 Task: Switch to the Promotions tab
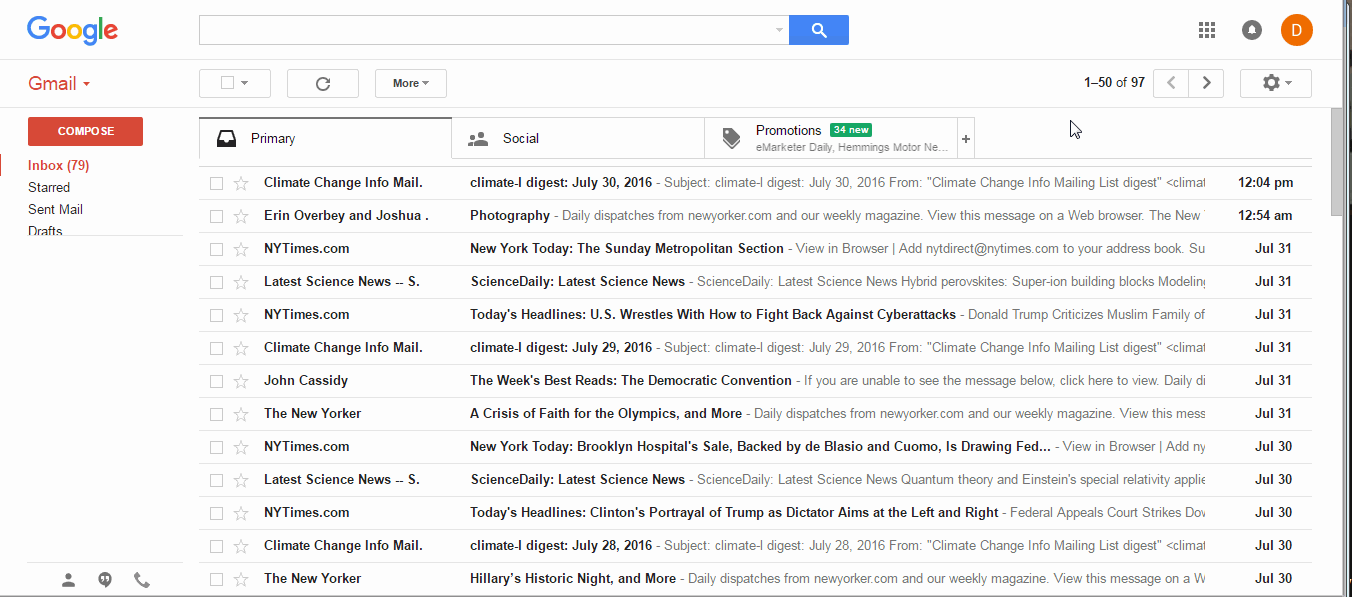tap(831, 139)
